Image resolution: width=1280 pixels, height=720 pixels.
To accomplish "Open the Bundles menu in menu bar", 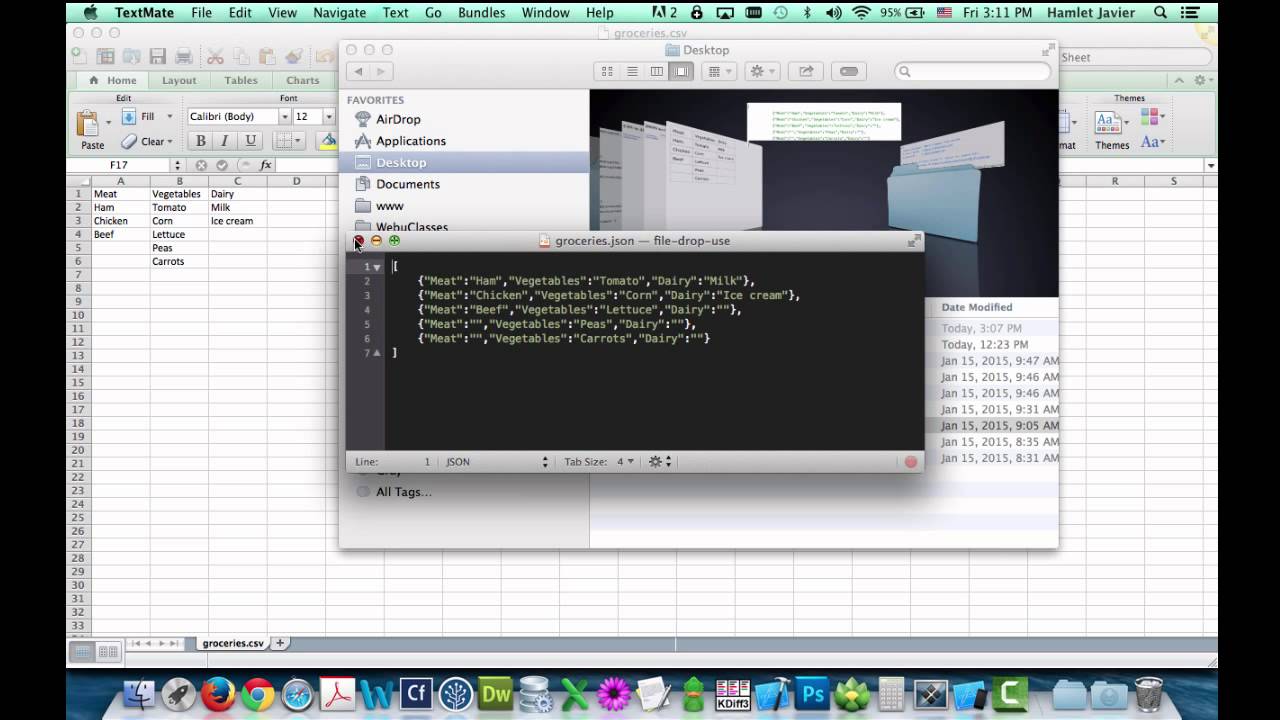I will pos(483,12).
